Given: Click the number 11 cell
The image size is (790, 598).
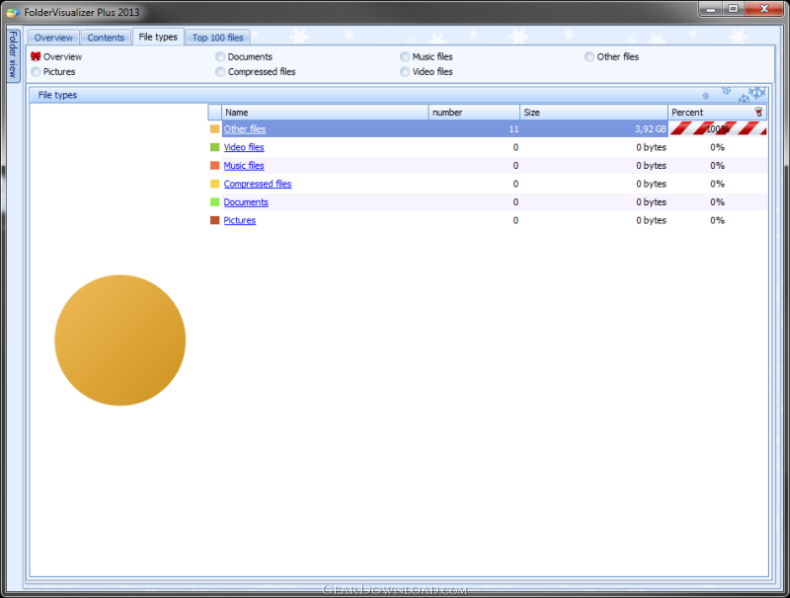Looking at the screenshot, I should click(x=474, y=129).
